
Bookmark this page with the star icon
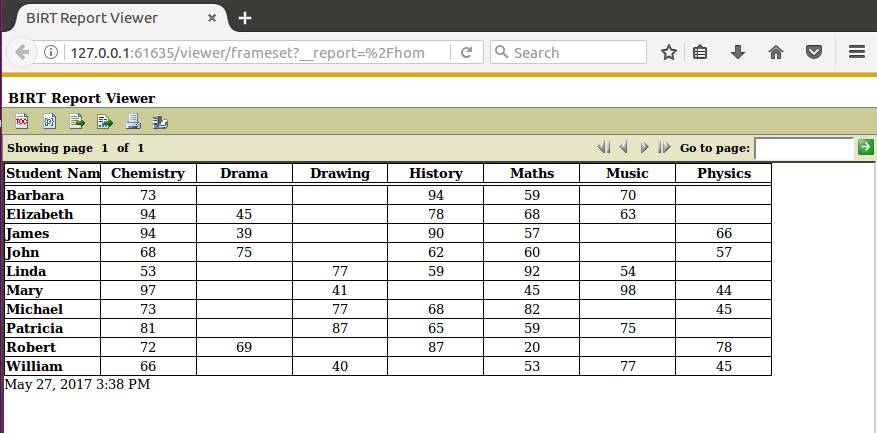(668, 53)
